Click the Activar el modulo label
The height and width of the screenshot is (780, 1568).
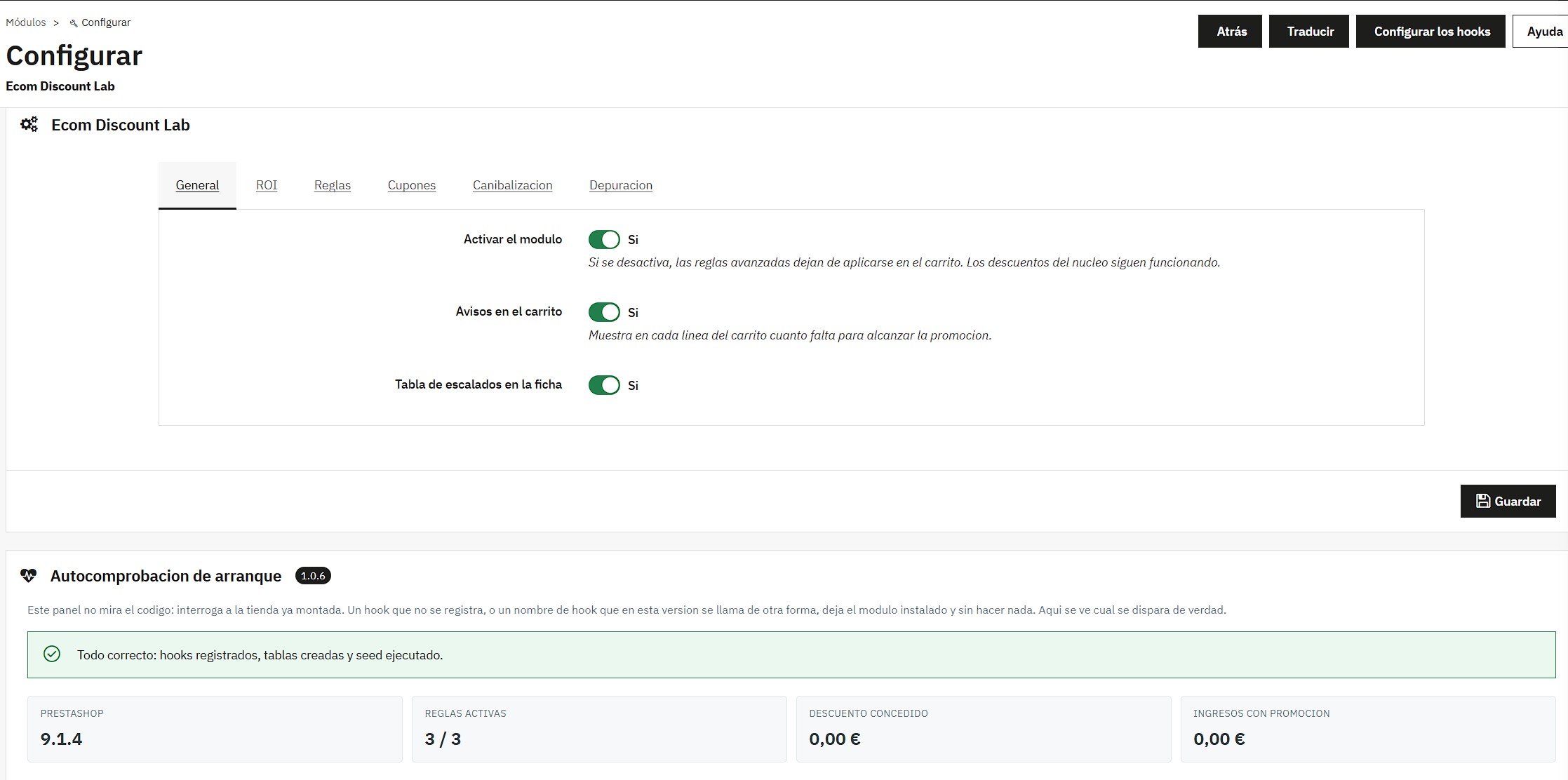tap(513, 239)
